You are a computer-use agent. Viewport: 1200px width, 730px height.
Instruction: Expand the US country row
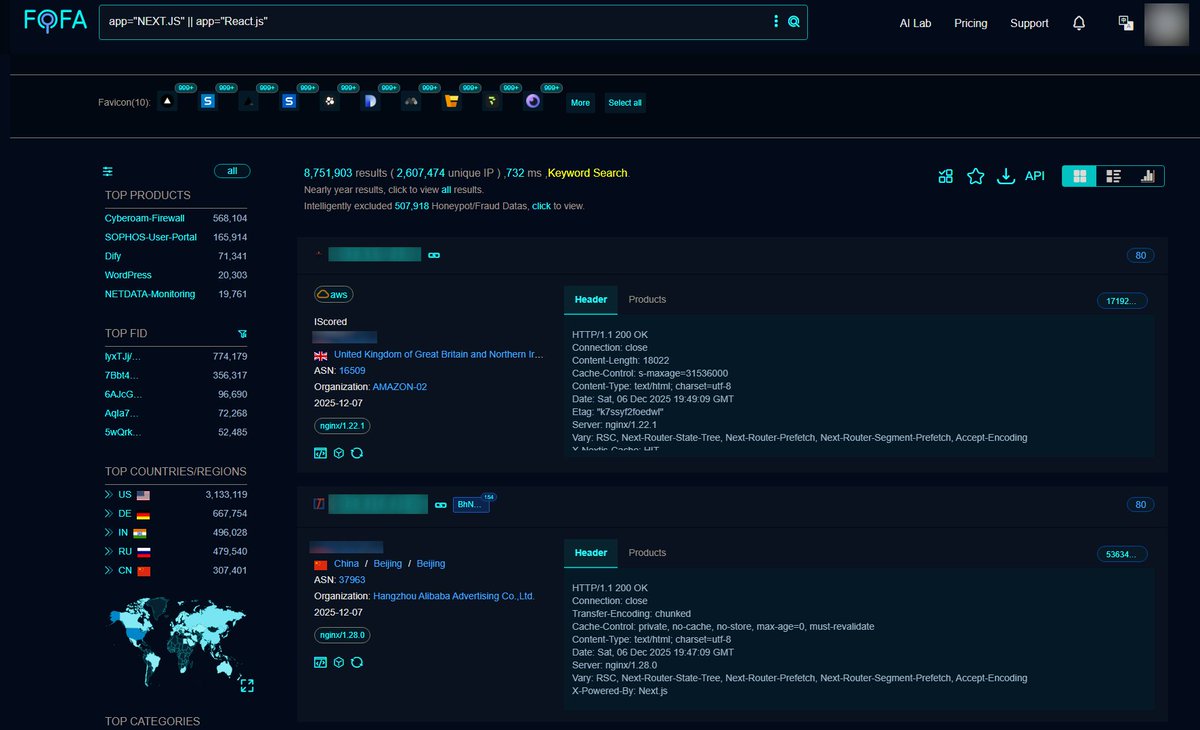tap(109, 495)
